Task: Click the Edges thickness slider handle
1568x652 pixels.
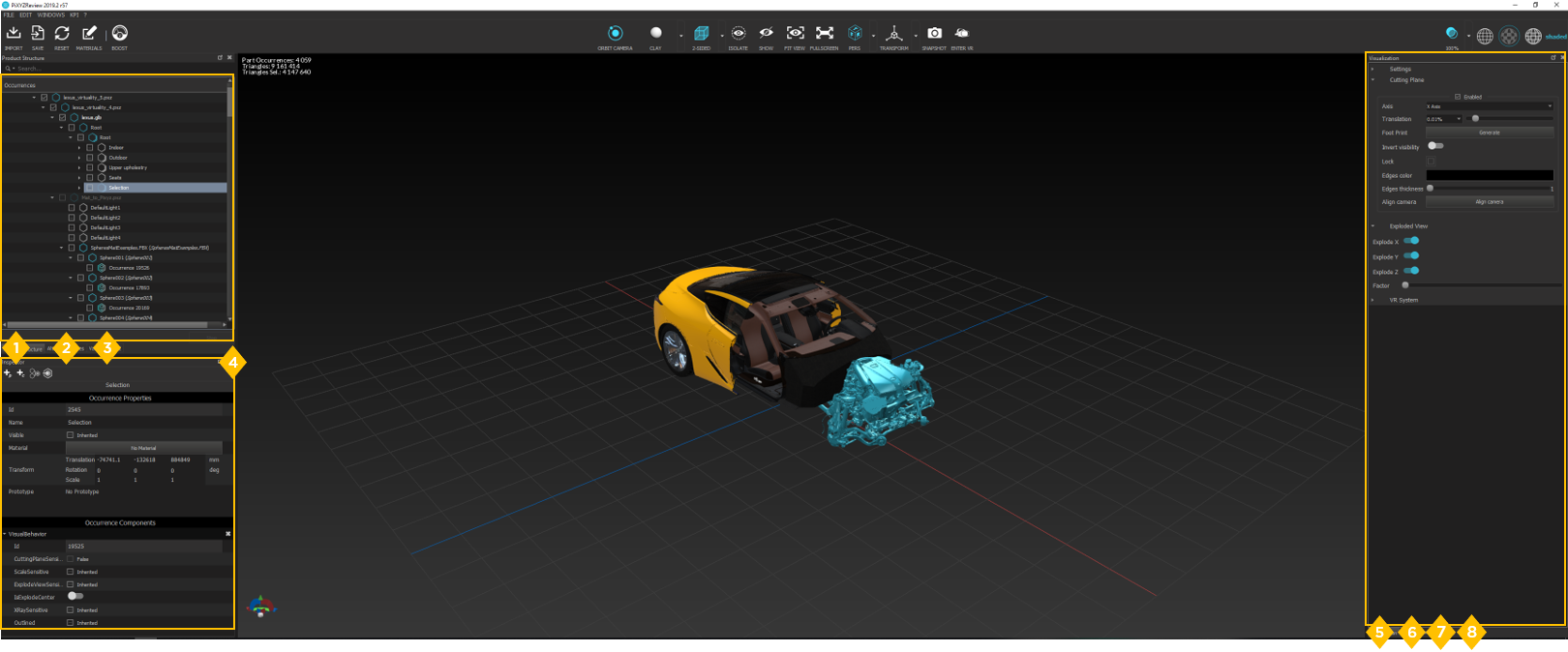Action: pos(1431,189)
